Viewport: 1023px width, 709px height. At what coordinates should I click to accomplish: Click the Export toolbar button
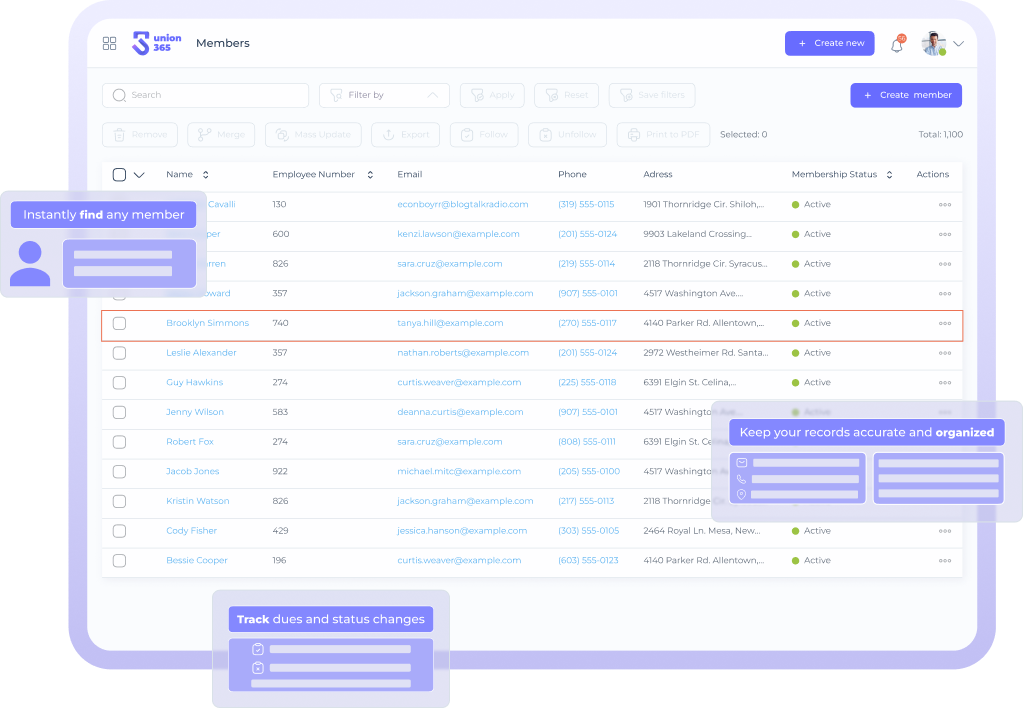[405, 135]
